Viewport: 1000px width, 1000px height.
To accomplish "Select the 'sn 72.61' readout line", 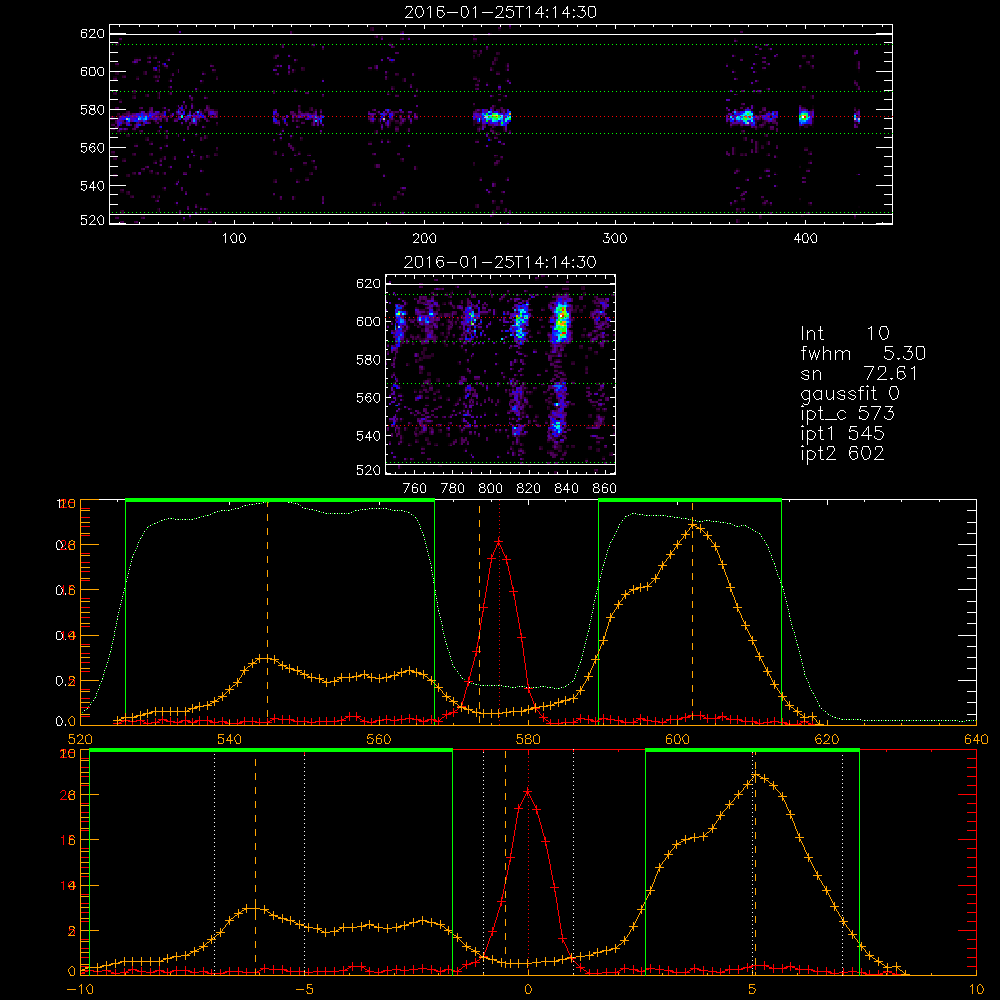I will click(859, 373).
